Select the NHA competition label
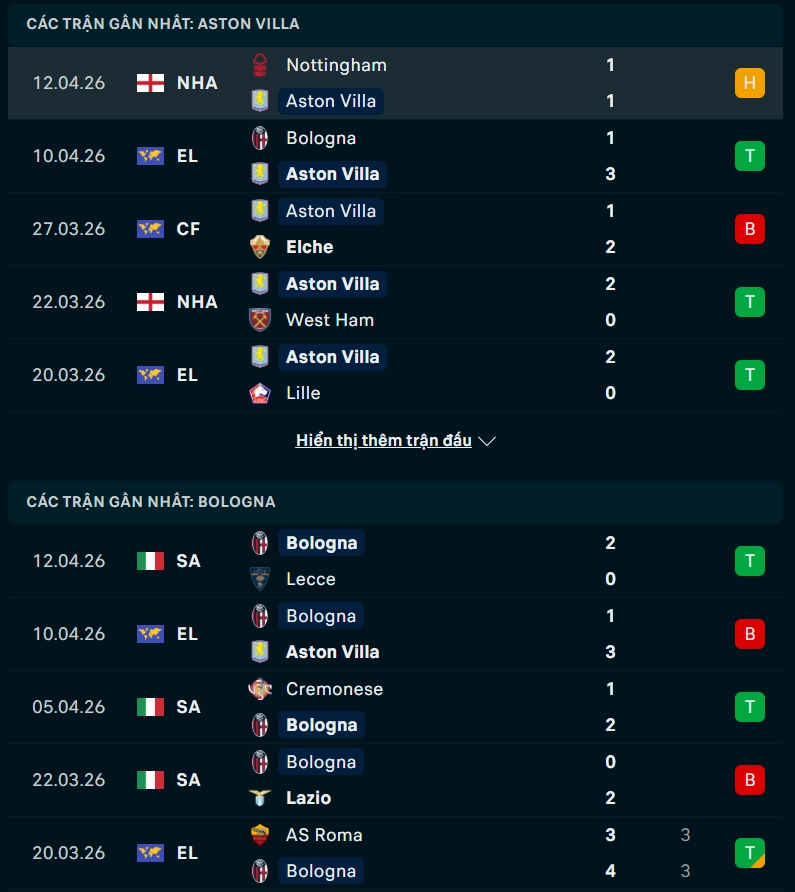This screenshot has height=892, width=795. coord(197,83)
